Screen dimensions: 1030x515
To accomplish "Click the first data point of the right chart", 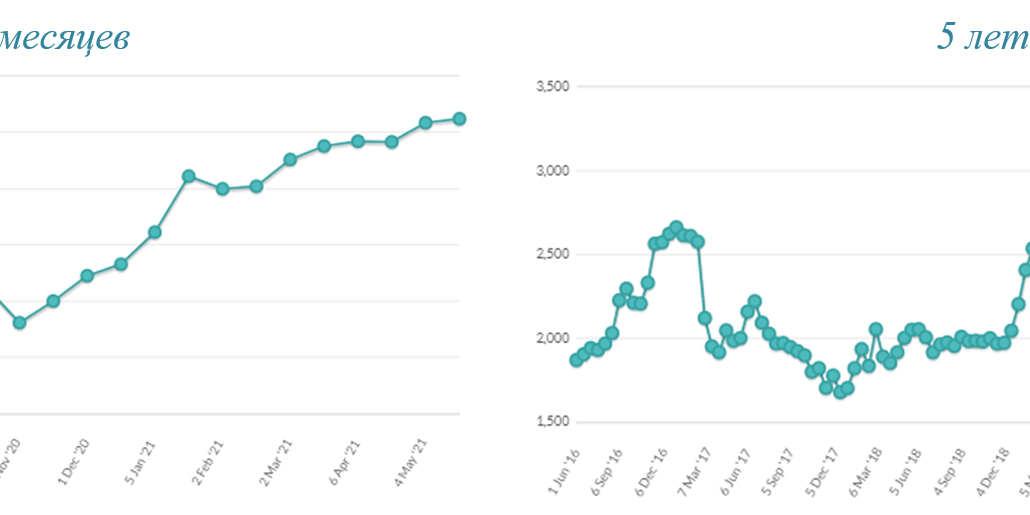I will click(x=576, y=360).
